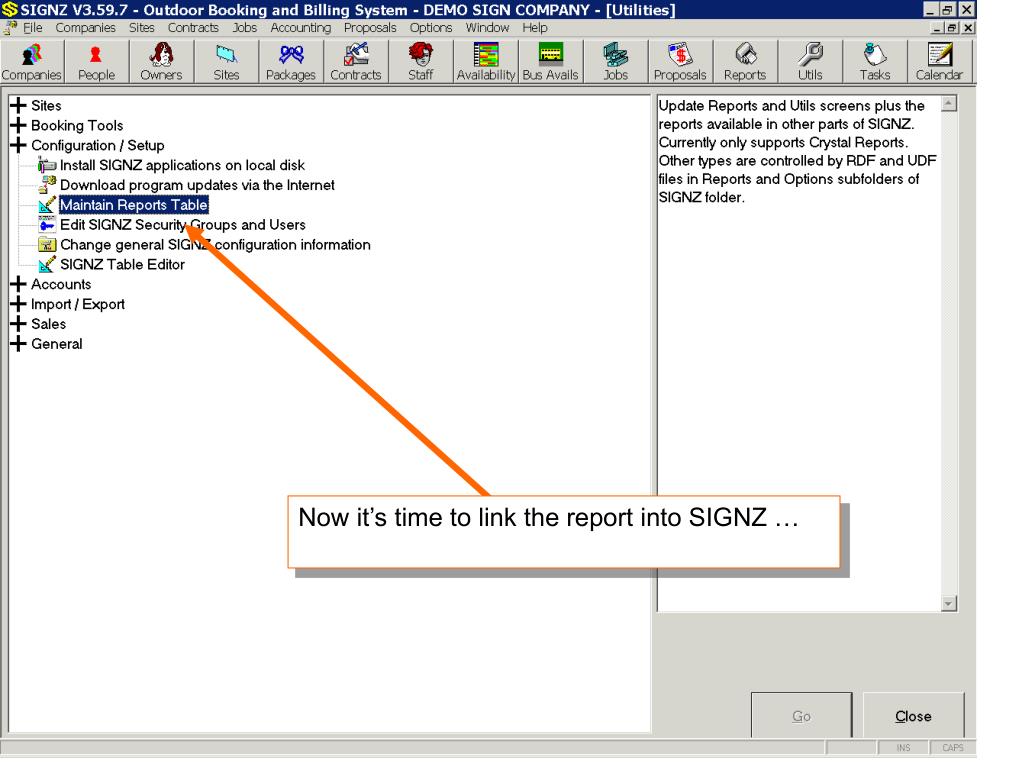Image resolution: width=1024 pixels, height=768 pixels.
Task: Open the Companies toolbar icon
Action: 32,61
